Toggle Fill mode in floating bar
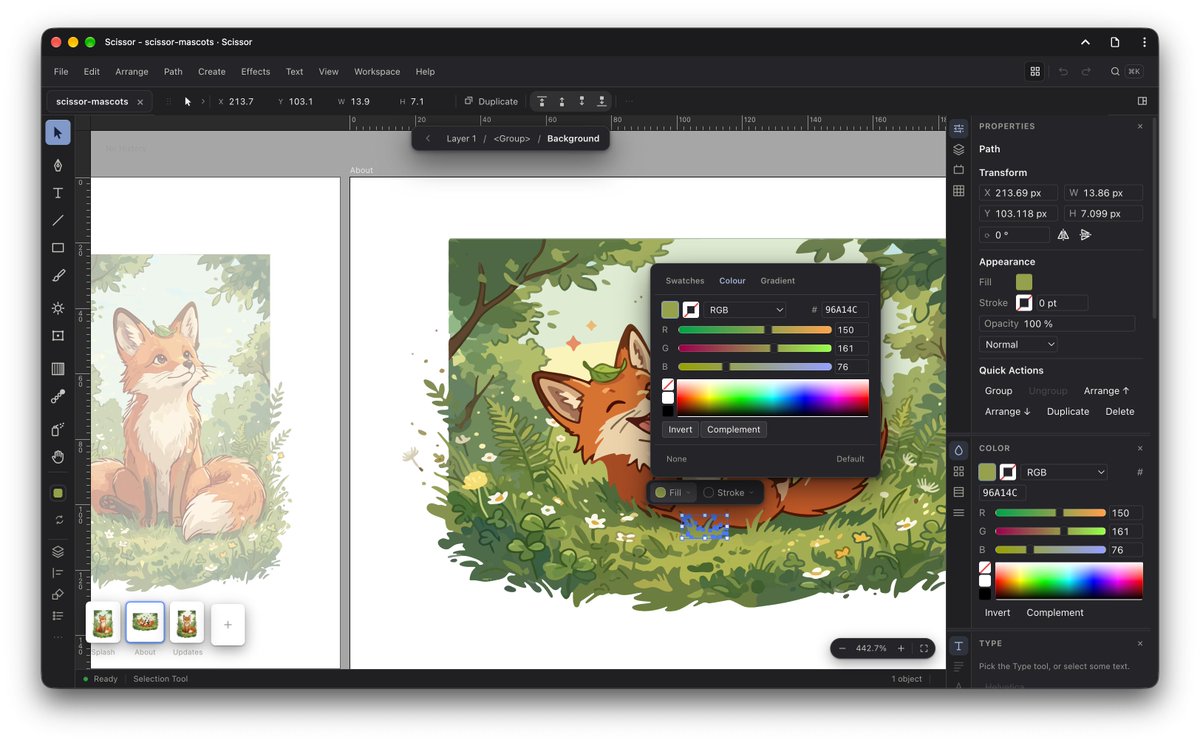The image size is (1200, 743). click(x=673, y=493)
